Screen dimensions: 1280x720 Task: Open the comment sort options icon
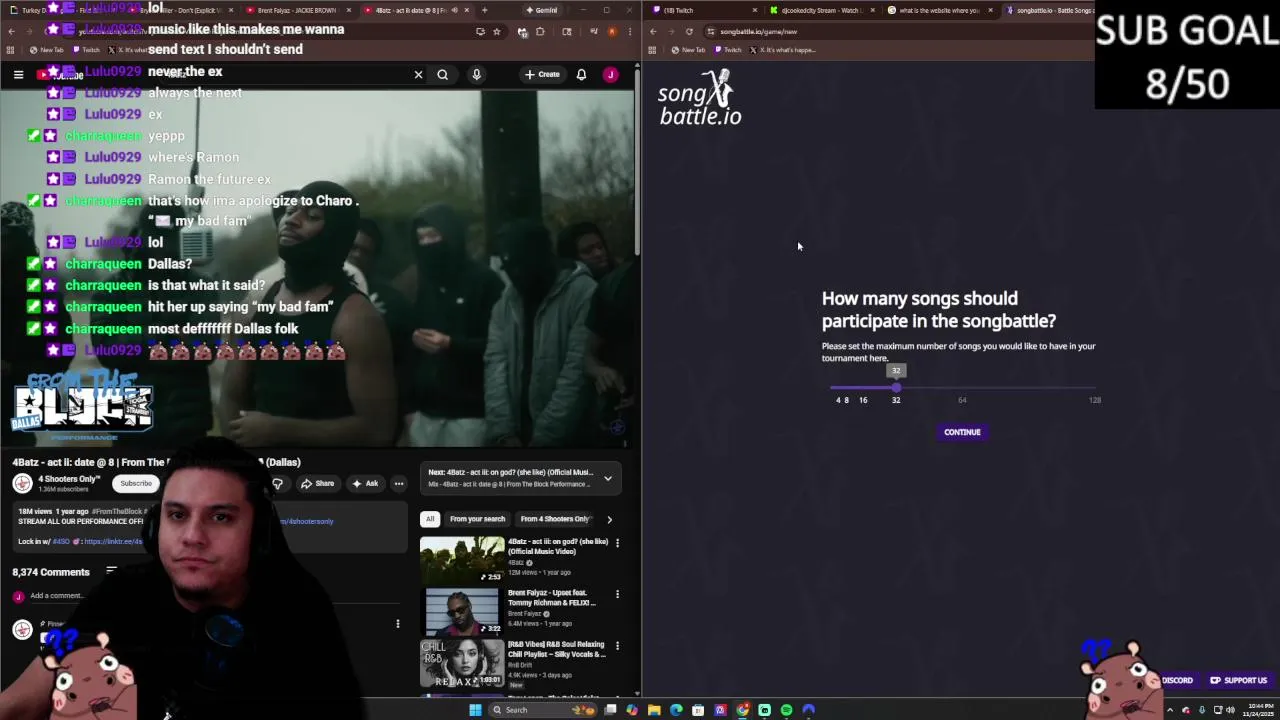(x=111, y=570)
